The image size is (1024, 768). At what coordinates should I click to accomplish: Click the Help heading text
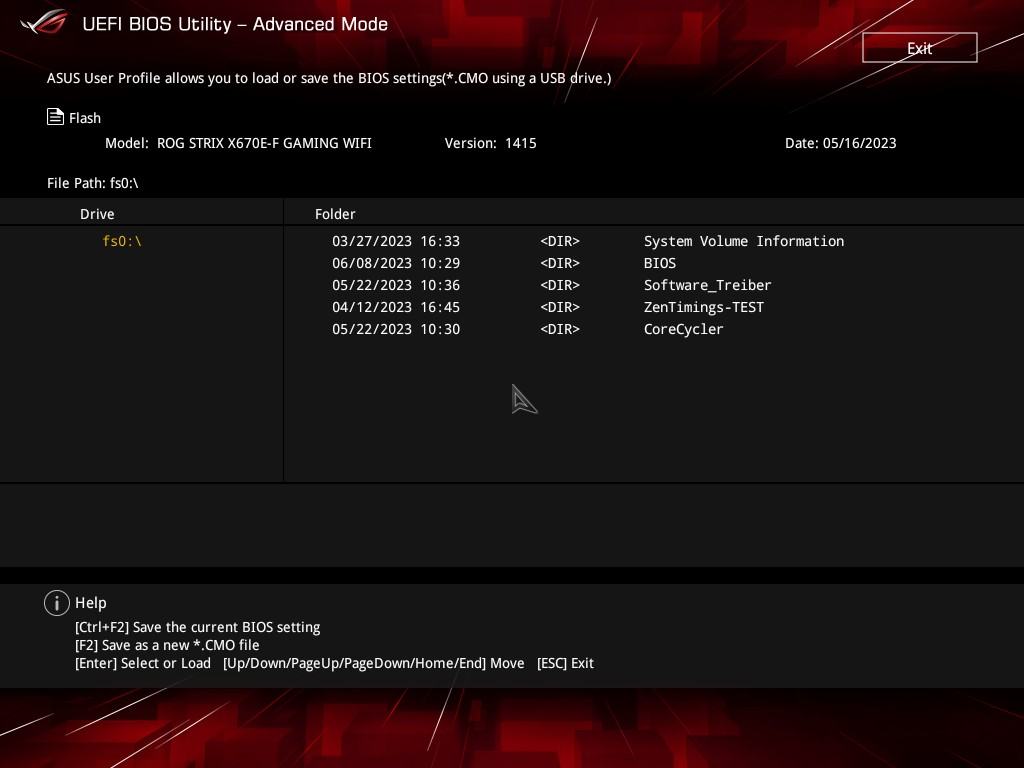91,603
